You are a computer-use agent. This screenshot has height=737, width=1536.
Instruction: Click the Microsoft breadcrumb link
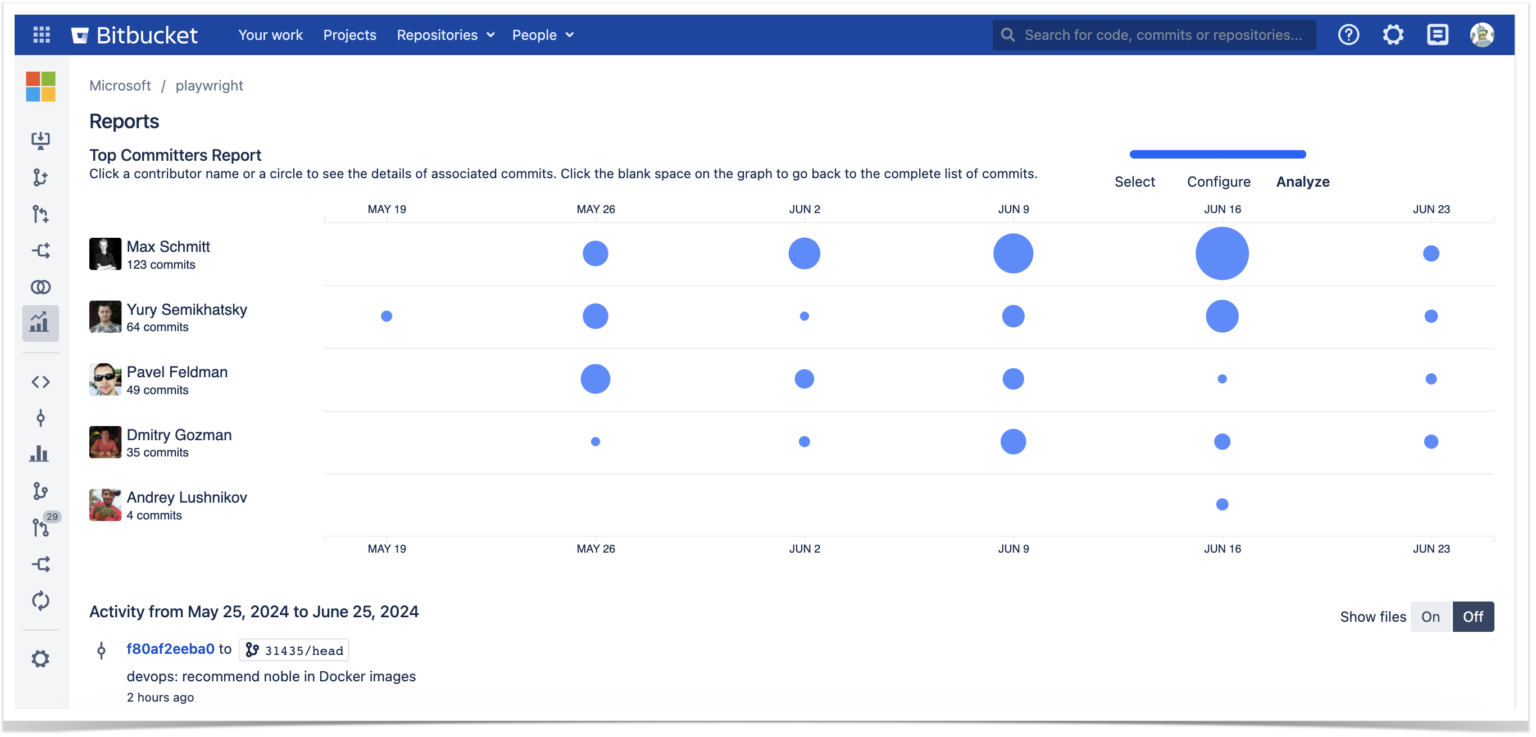[x=120, y=85]
